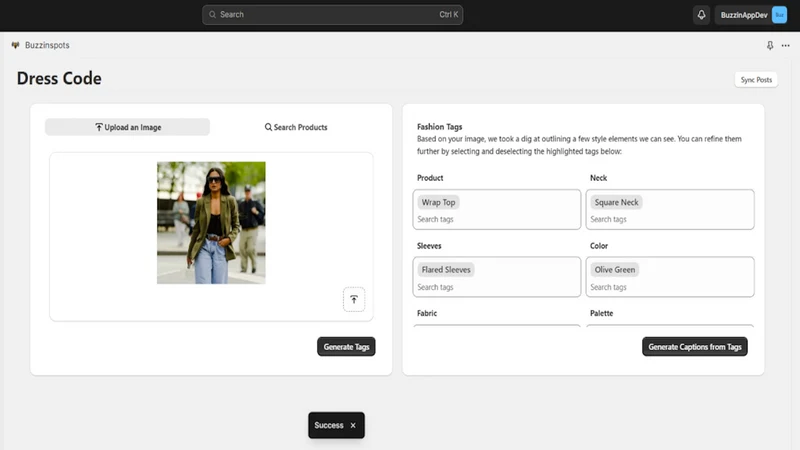The image size is (800, 450).
Task: Click the Success toast message
Action: (x=329, y=425)
